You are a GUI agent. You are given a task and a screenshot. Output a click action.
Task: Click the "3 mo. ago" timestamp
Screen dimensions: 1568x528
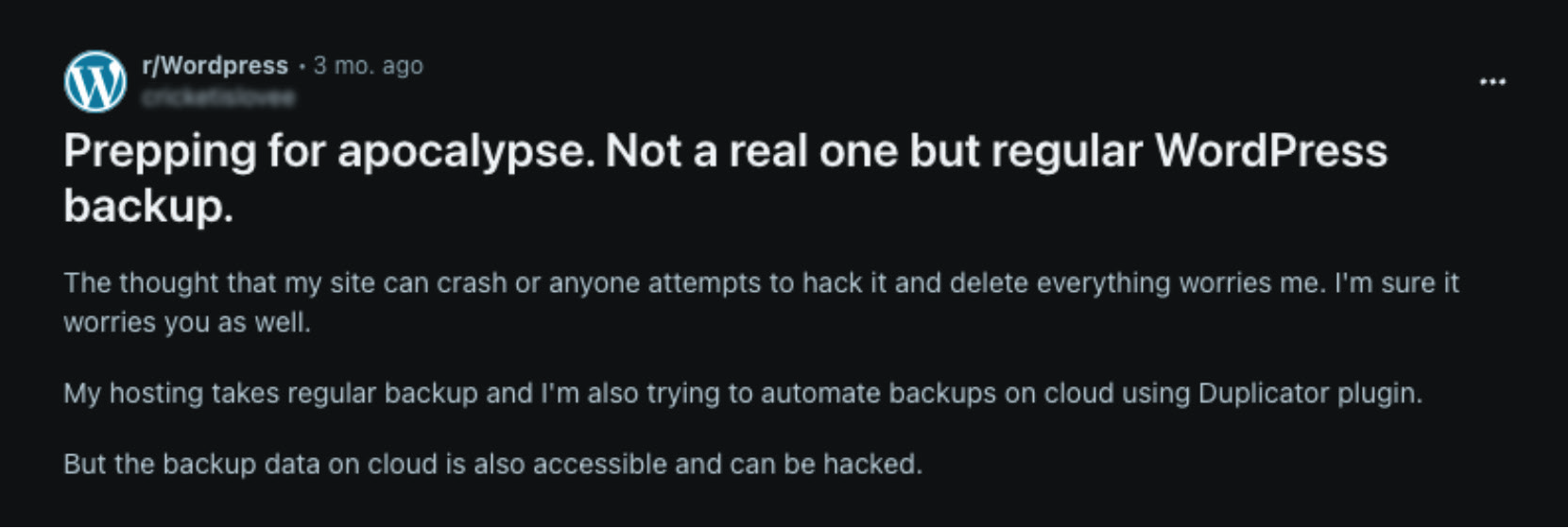(x=368, y=65)
